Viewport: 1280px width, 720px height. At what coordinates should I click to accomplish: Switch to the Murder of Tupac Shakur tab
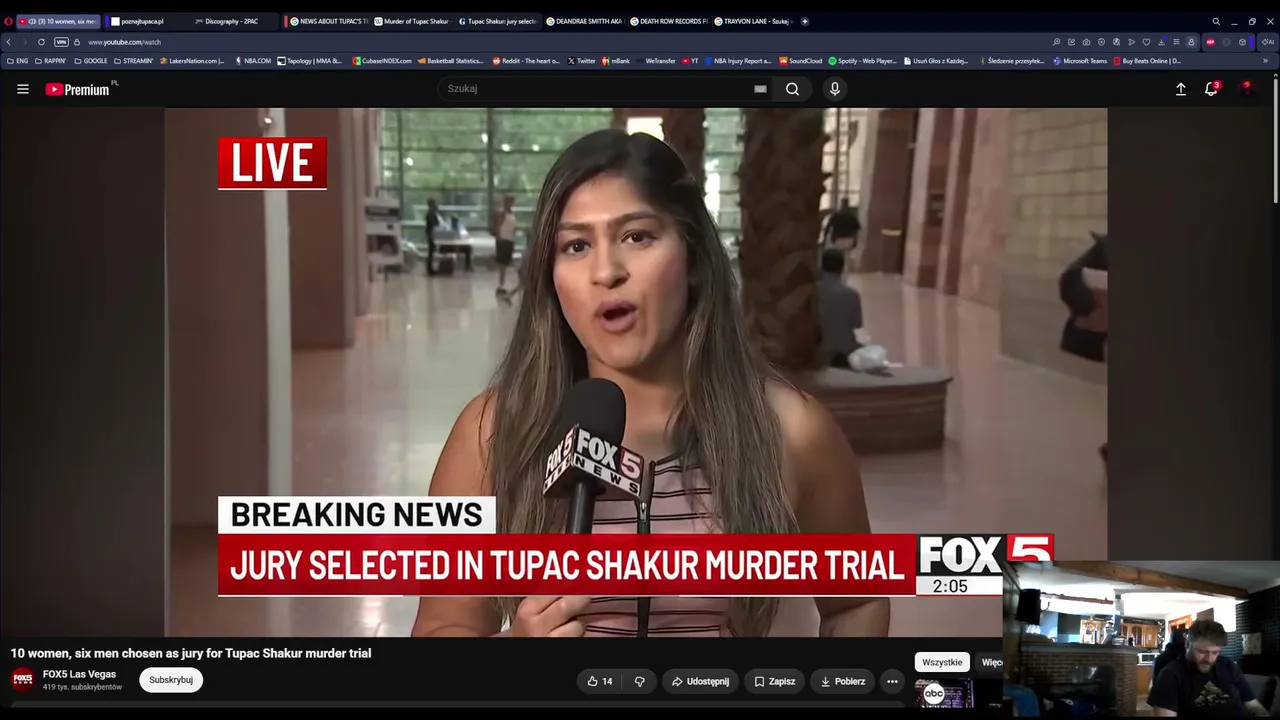click(x=411, y=21)
